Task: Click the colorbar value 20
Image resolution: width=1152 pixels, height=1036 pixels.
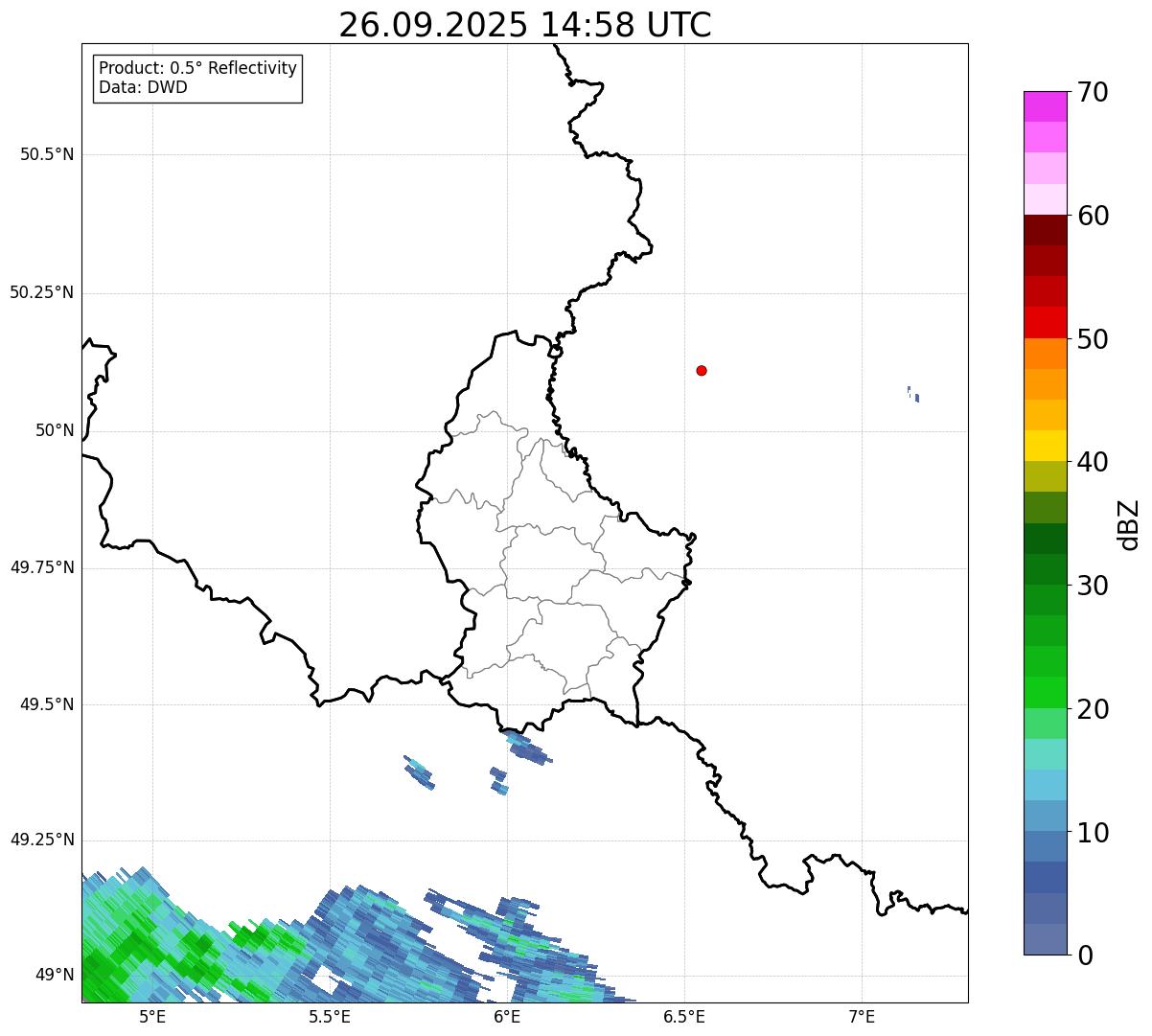Action: [1093, 709]
